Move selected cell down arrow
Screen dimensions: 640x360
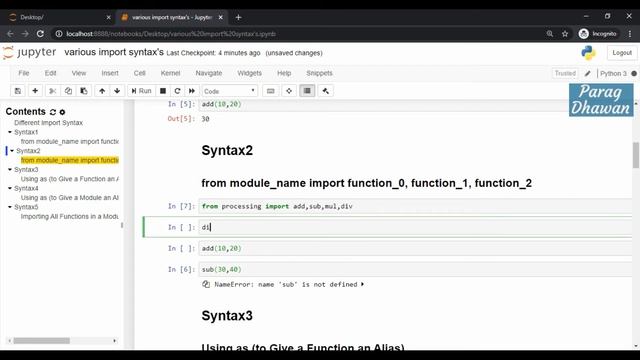pyautogui.click(x=117, y=91)
